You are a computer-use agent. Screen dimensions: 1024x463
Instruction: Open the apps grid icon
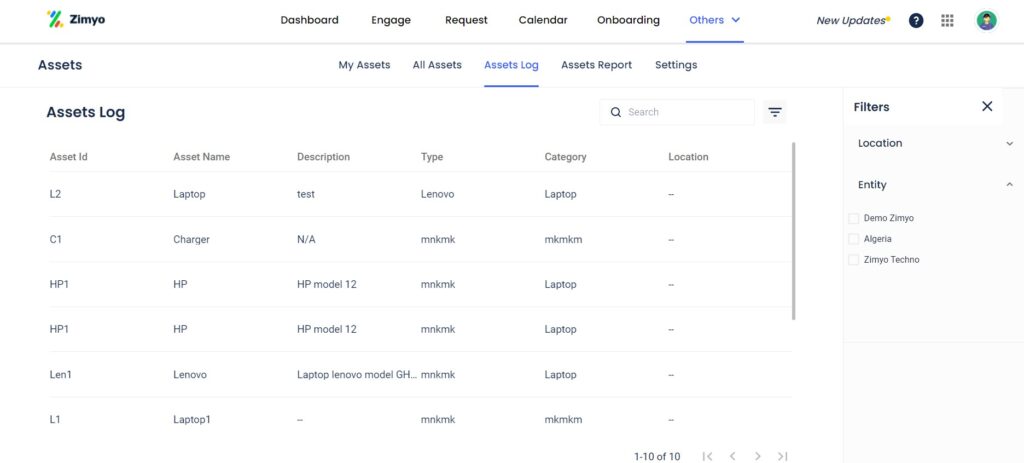[x=947, y=20]
